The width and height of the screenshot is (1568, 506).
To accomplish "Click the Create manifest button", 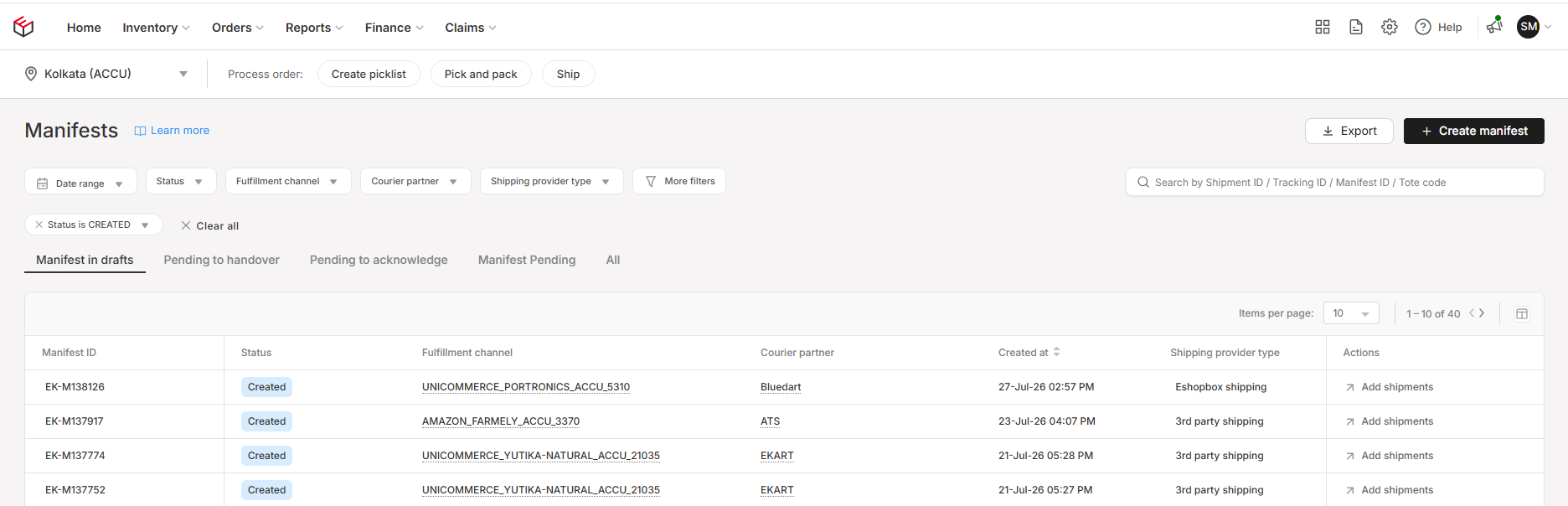I will (x=1474, y=131).
